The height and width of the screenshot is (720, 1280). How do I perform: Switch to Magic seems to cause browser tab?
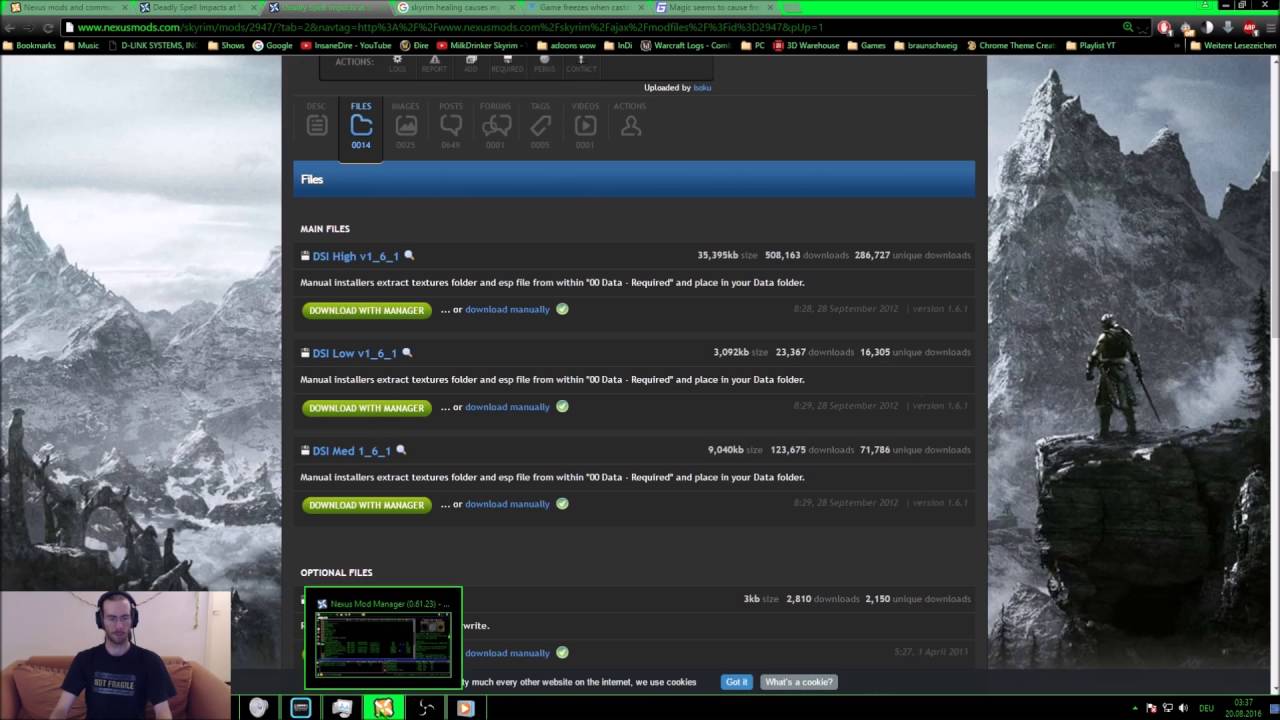(713, 7)
